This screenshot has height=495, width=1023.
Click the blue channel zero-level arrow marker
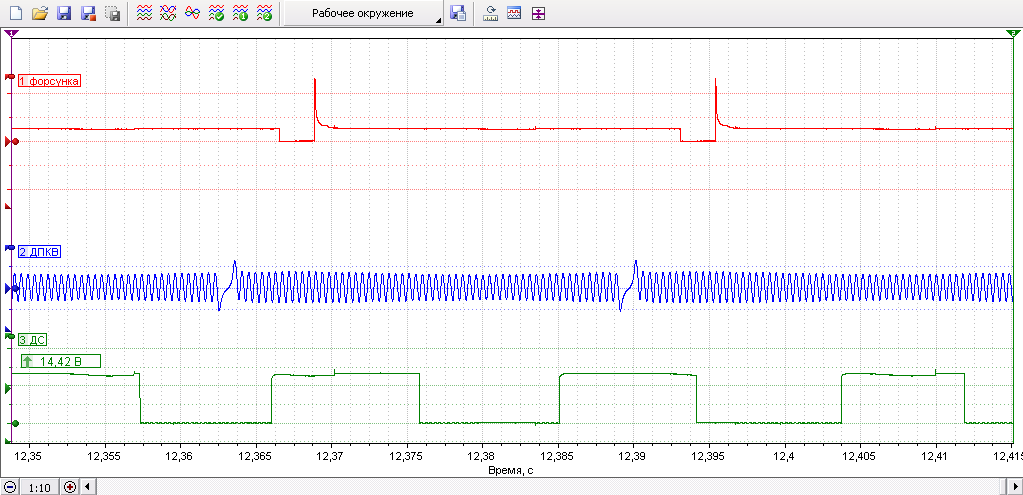click(9, 287)
